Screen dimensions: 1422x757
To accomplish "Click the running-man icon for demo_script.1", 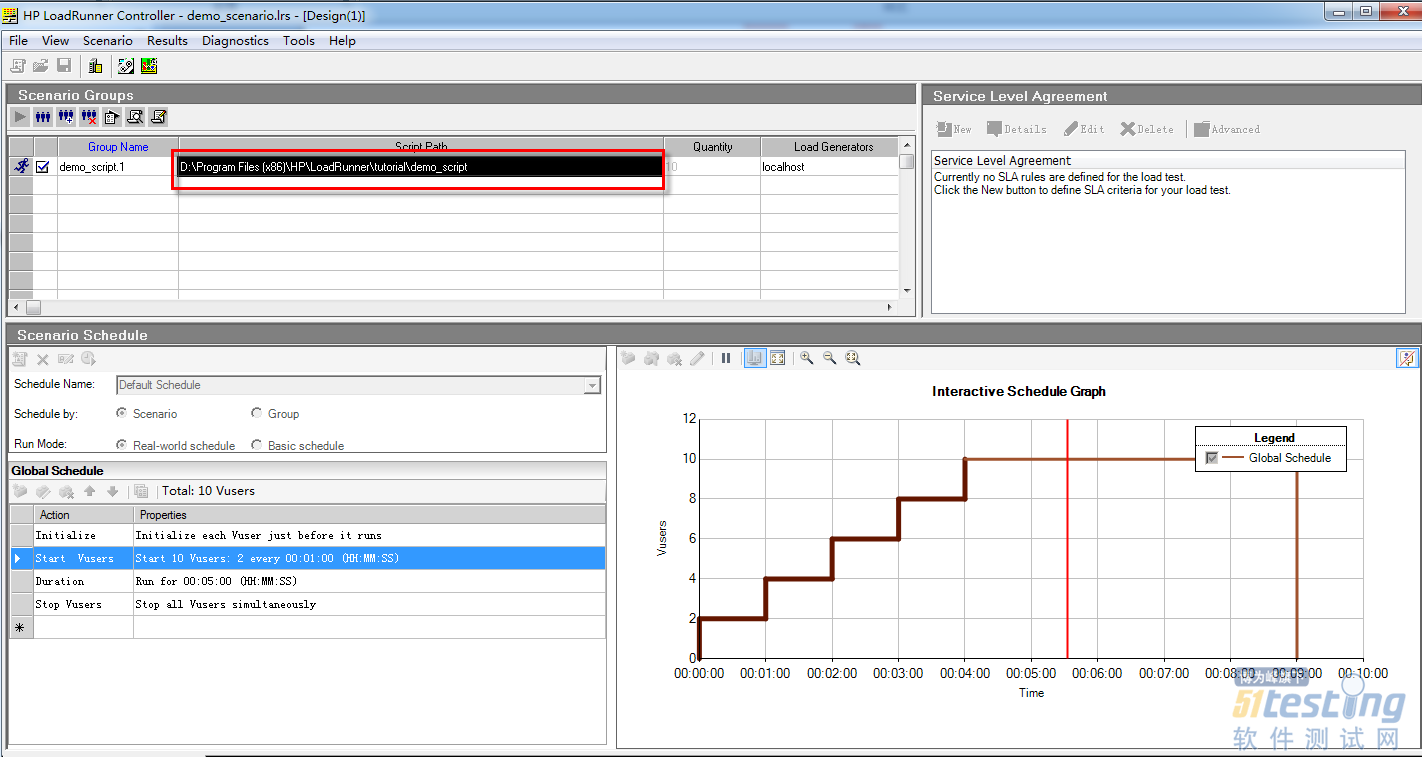I will [21, 167].
